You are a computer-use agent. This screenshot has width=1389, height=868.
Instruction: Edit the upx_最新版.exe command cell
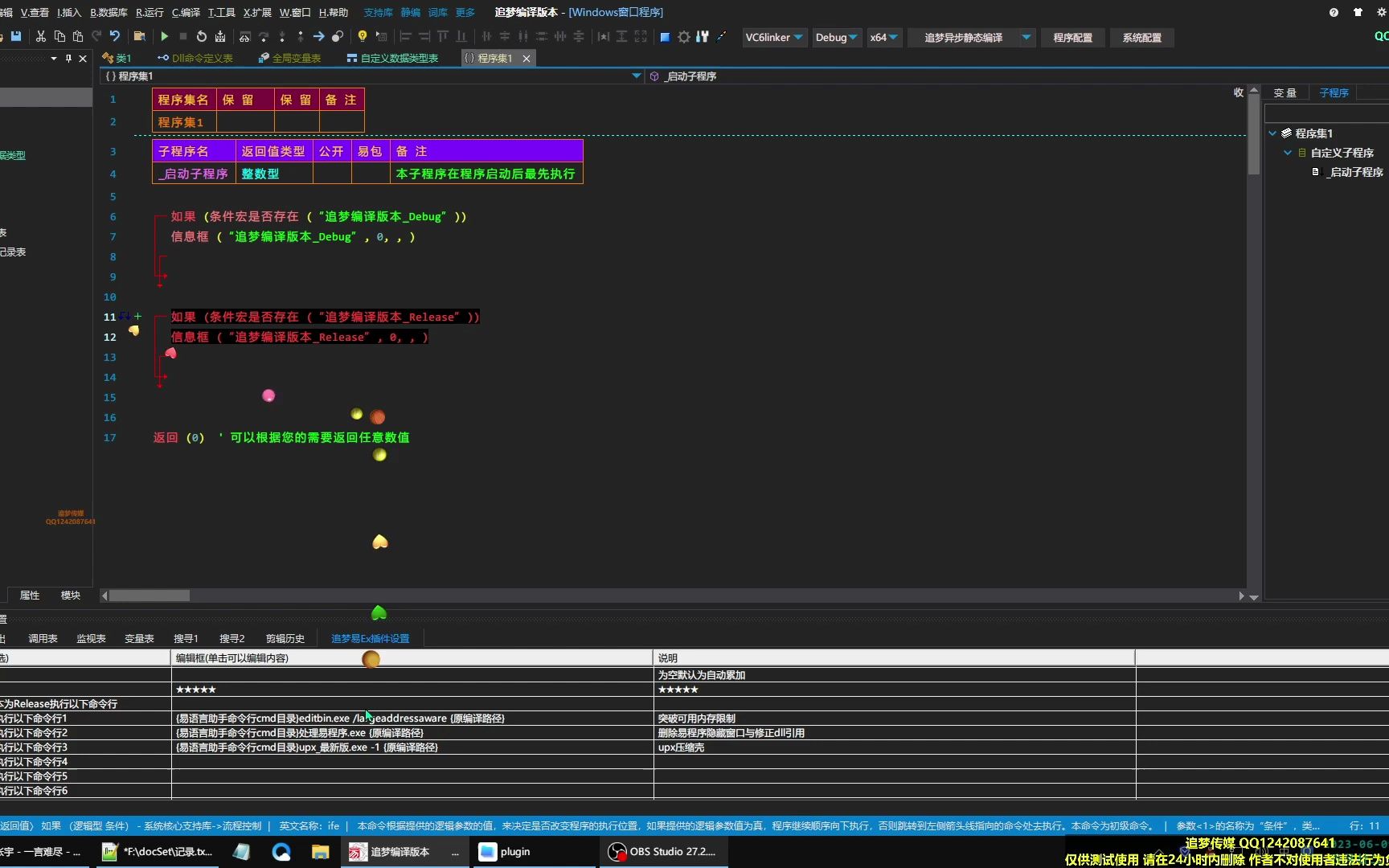(x=412, y=747)
